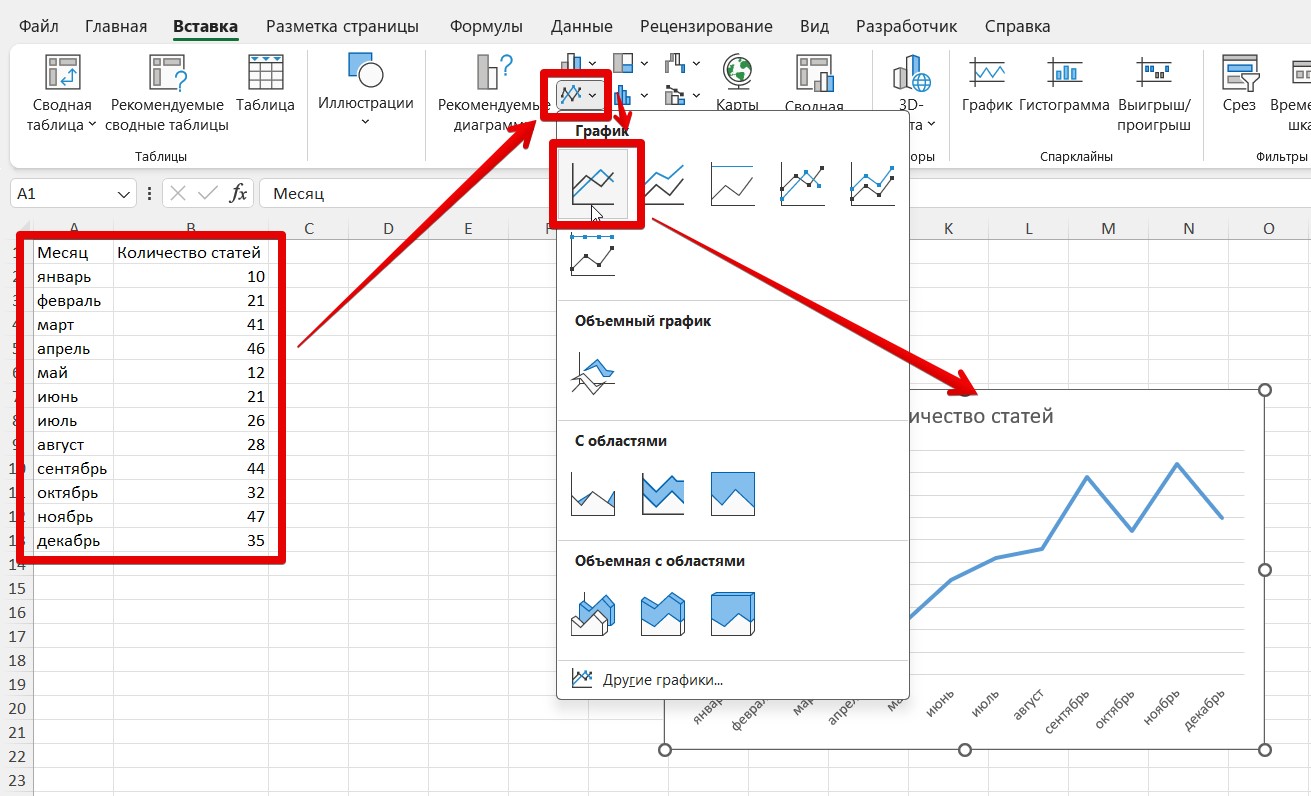Open the Файл tab

coord(38,26)
